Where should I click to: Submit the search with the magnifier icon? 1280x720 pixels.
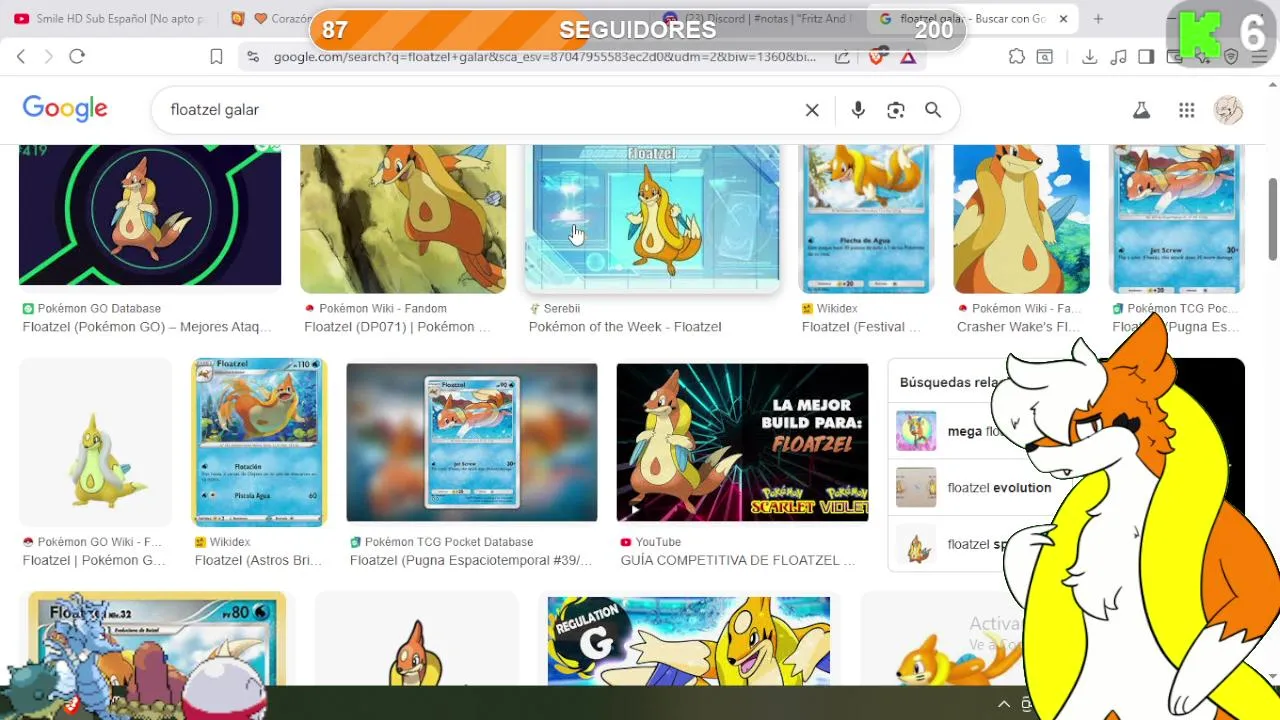(x=933, y=110)
